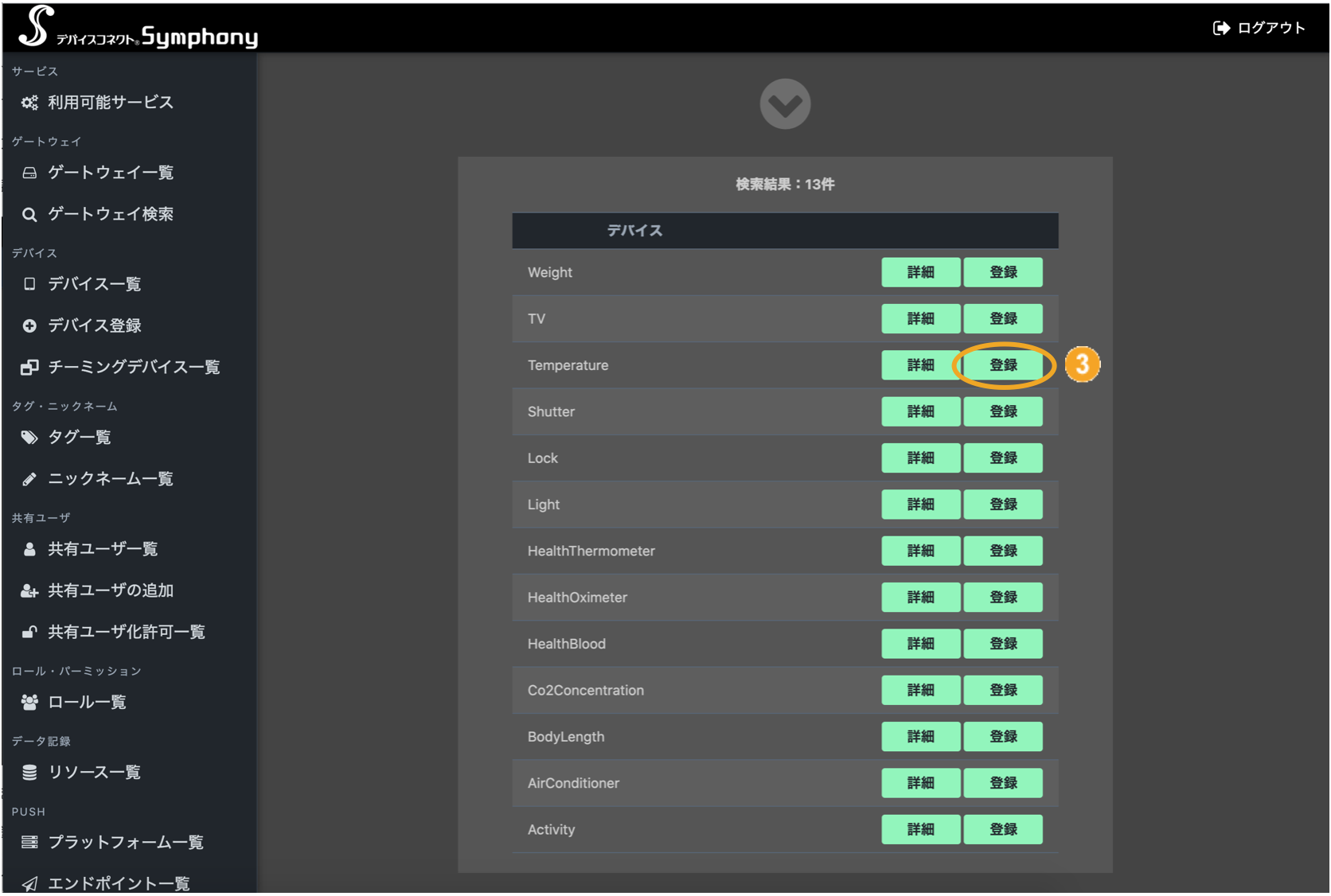Open details for Temperature device
The height and width of the screenshot is (896, 1331).
click(920, 365)
